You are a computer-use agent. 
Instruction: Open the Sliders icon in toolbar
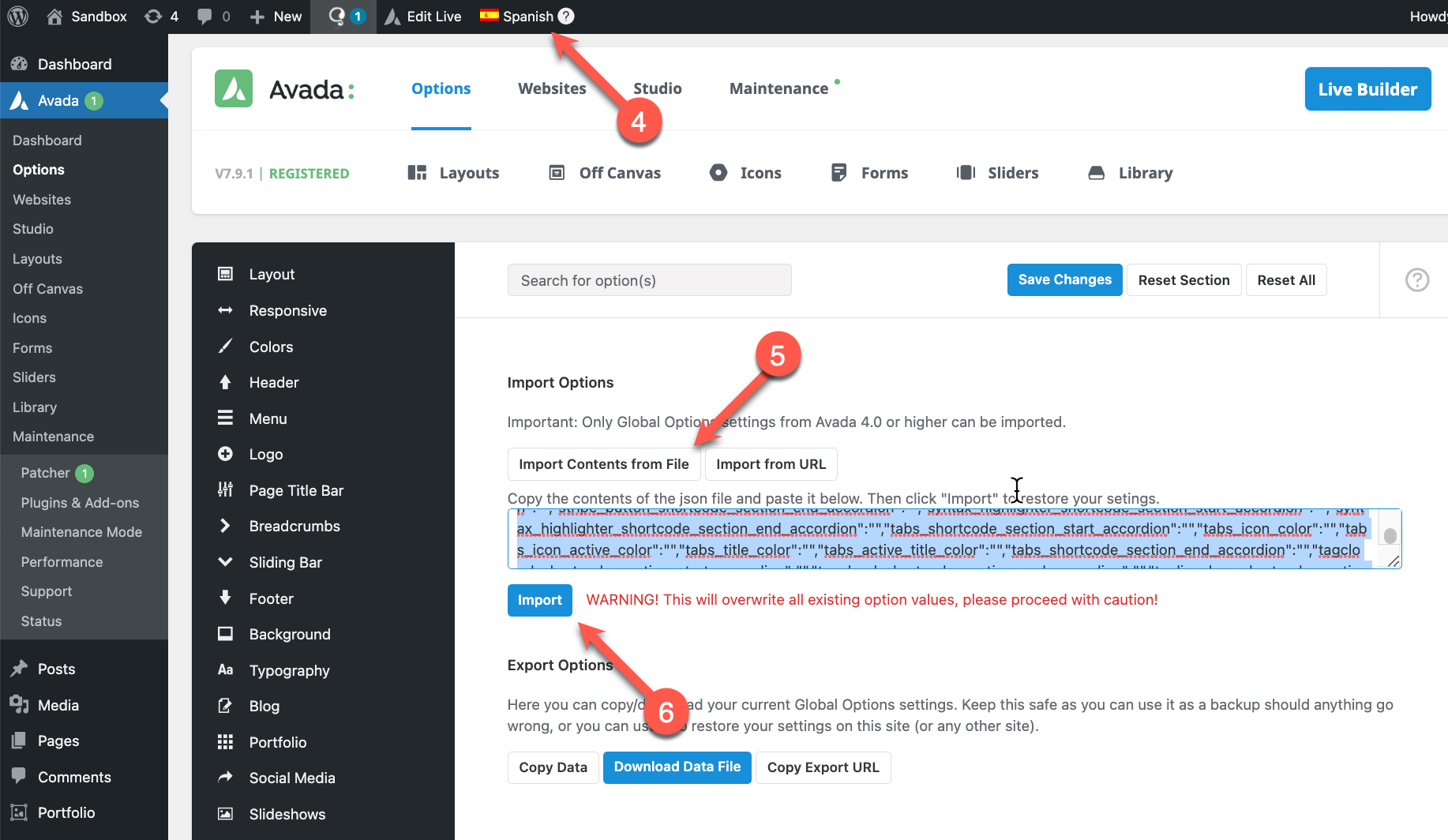point(966,172)
